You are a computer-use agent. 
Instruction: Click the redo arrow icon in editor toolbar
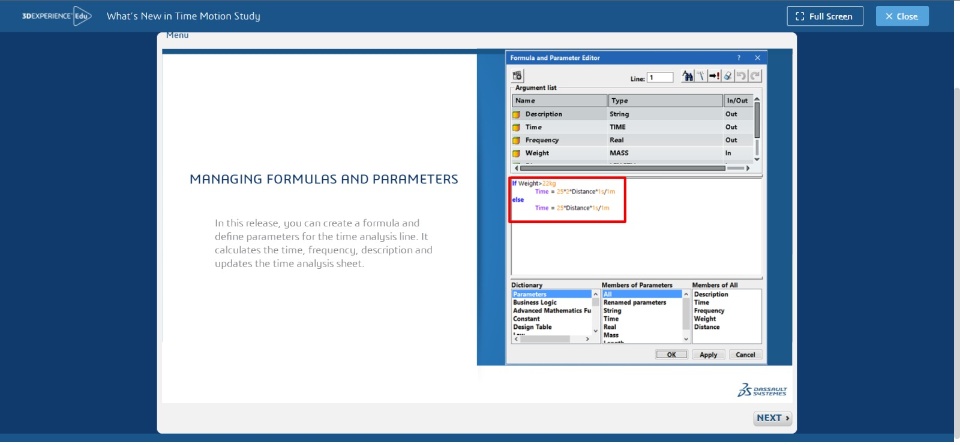(755, 76)
